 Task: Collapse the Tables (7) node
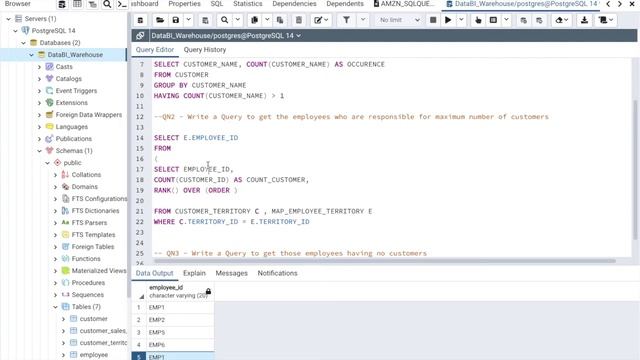[x=56, y=307]
